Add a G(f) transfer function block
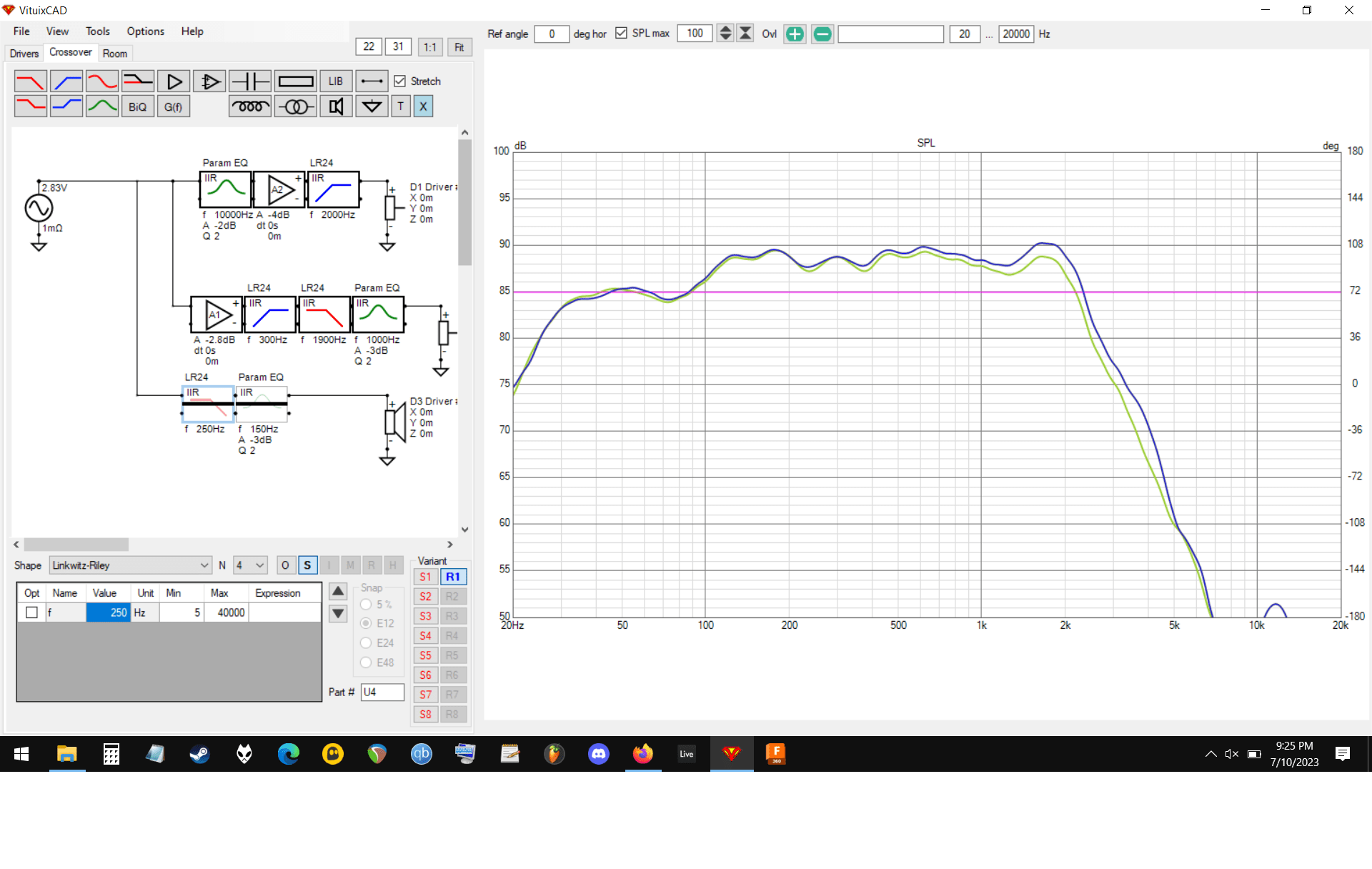Image resolution: width=1372 pixels, height=869 pixels. pos(173,106)
